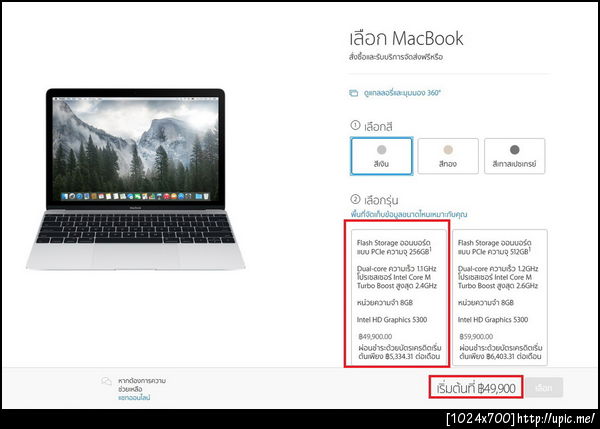Click the ฿59,900.00 price in second model
Image resolution: width=600 pixels, height=429 pixels.
pyautogui.click(x=476, y=336)
